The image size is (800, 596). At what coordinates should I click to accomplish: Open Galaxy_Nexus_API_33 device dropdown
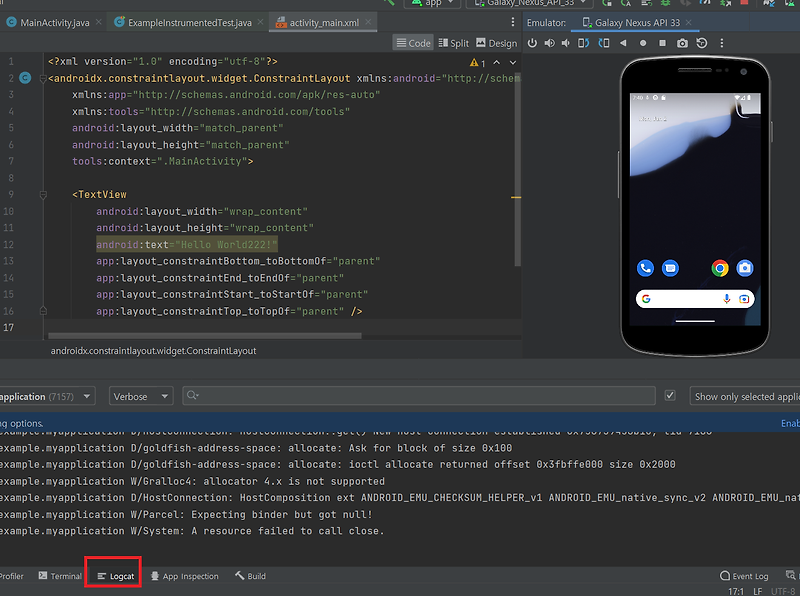click(530, 3)
